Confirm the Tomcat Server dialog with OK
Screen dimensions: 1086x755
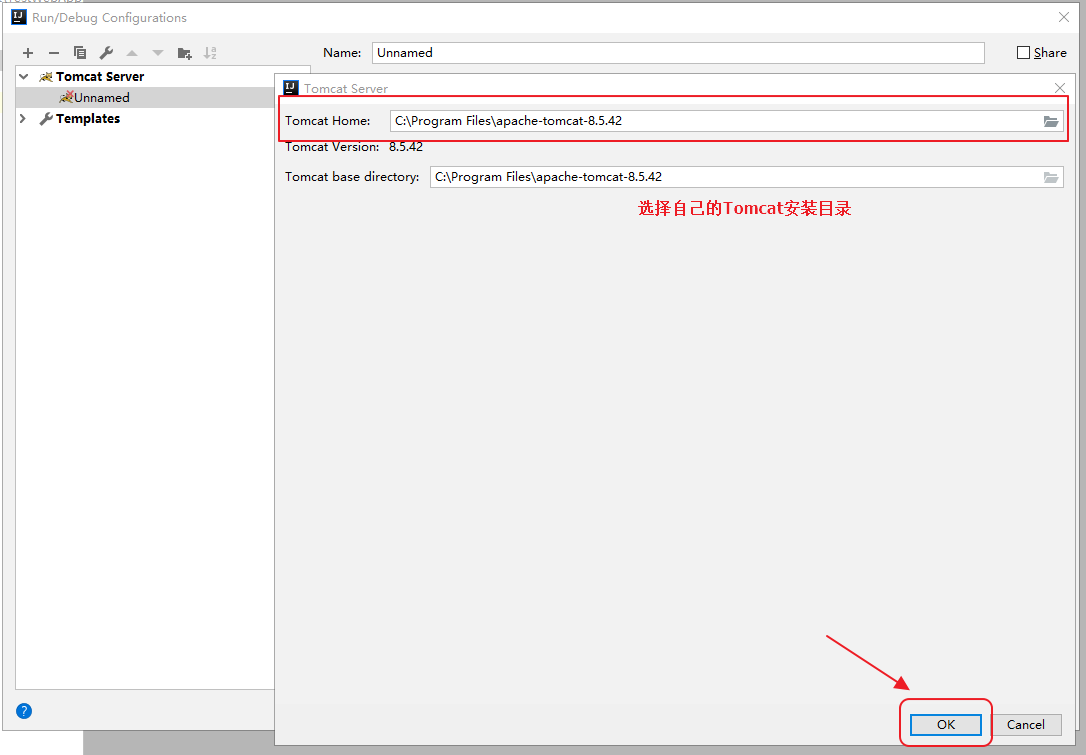(945, 725)
